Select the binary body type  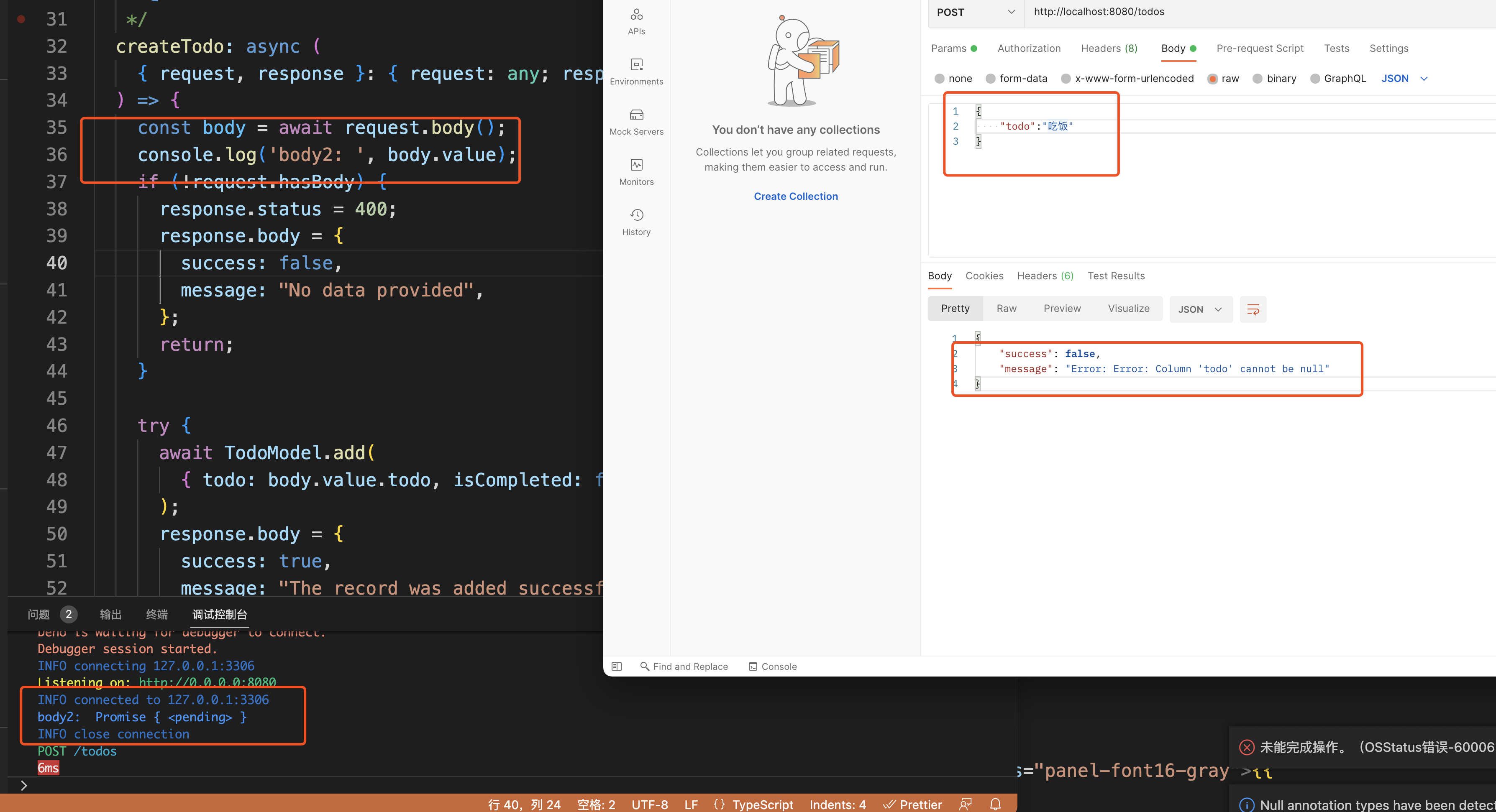tap(1257, 78)
